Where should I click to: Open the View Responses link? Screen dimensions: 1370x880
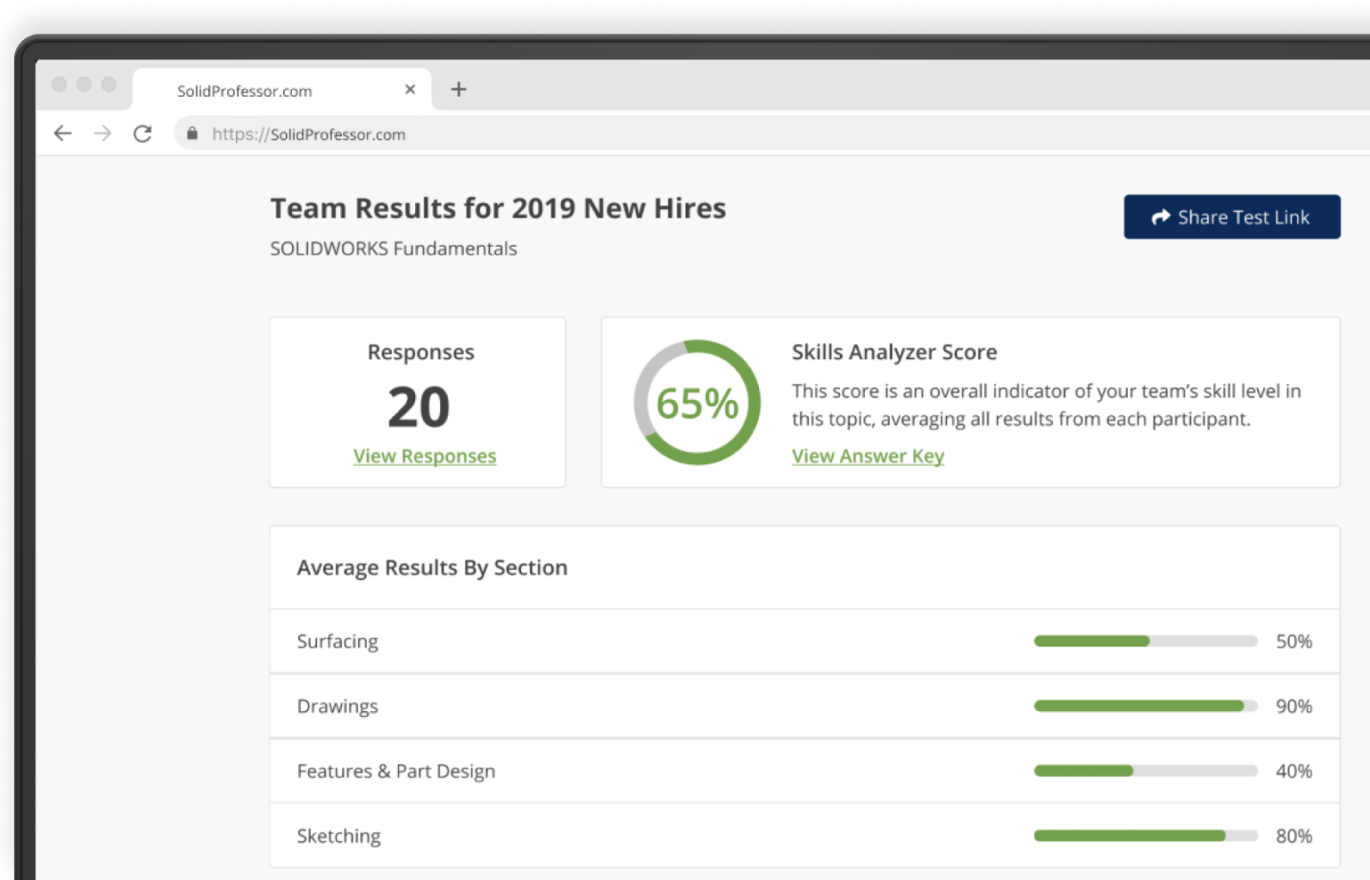424,456
